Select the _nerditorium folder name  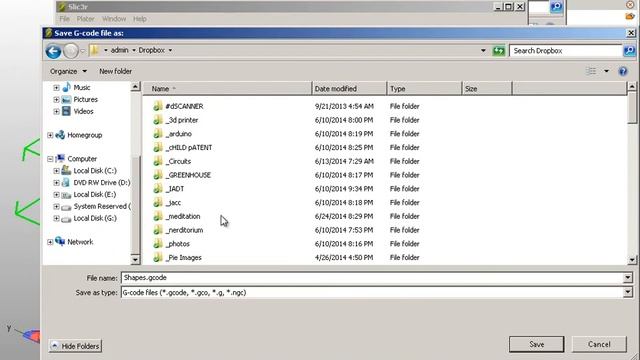click(x=184, y=230)
